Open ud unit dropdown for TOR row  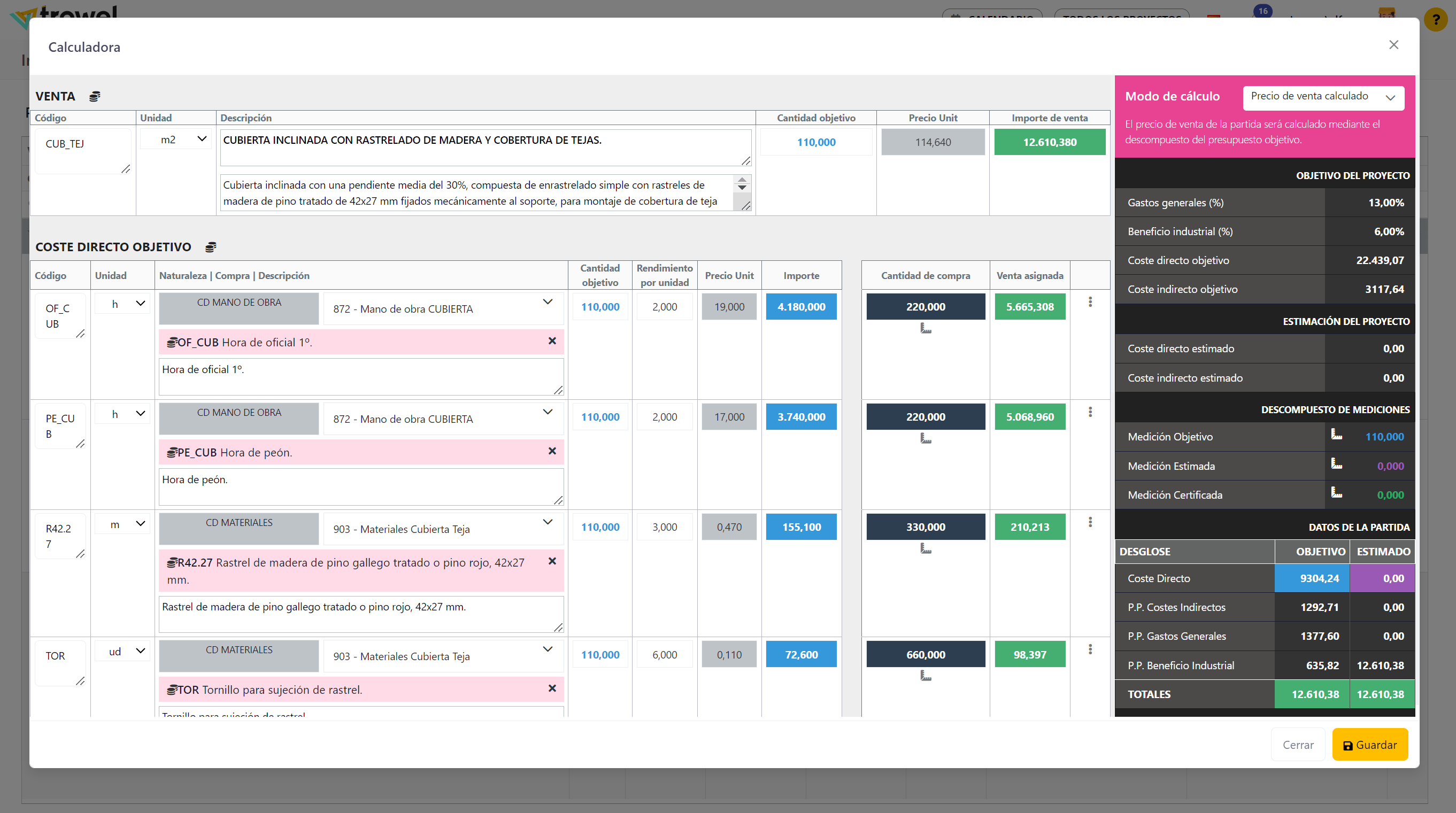click(122, 652)
